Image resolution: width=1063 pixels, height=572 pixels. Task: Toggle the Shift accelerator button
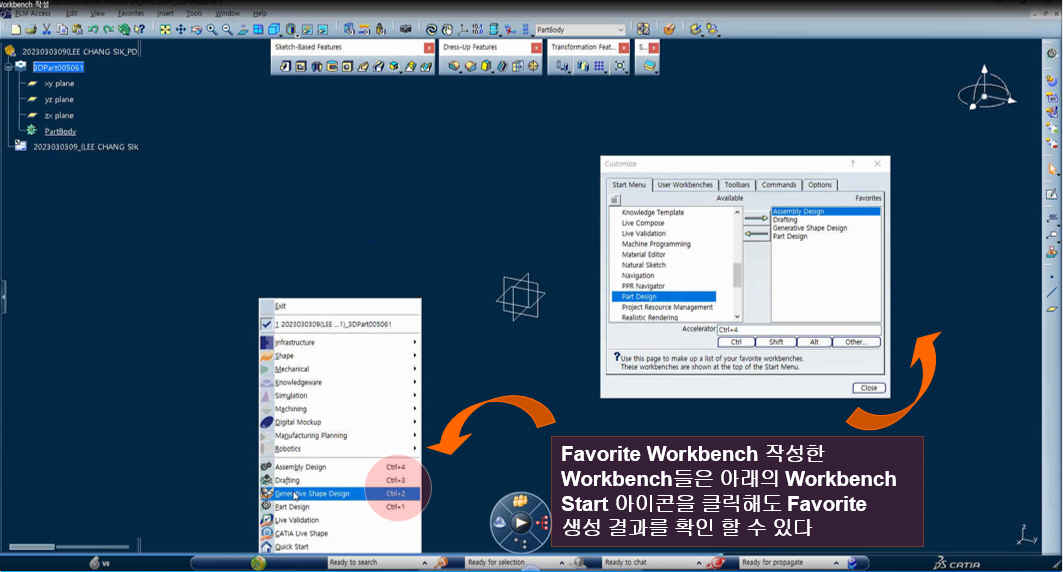[776, 342]
